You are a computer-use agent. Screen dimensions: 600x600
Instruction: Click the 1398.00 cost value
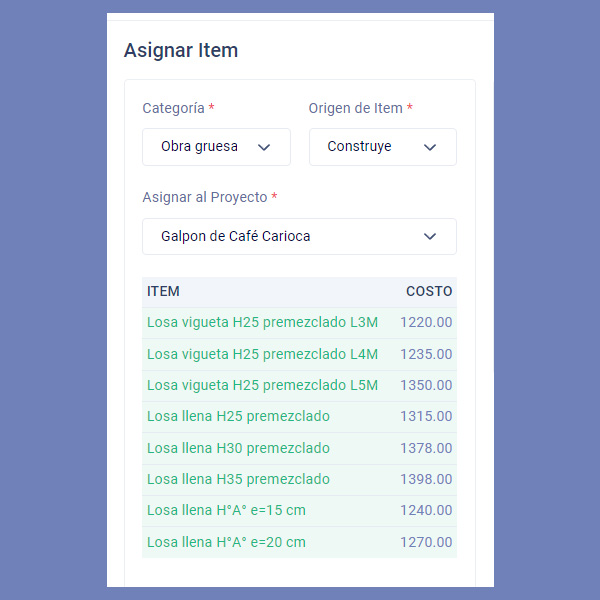coord(426,479)
